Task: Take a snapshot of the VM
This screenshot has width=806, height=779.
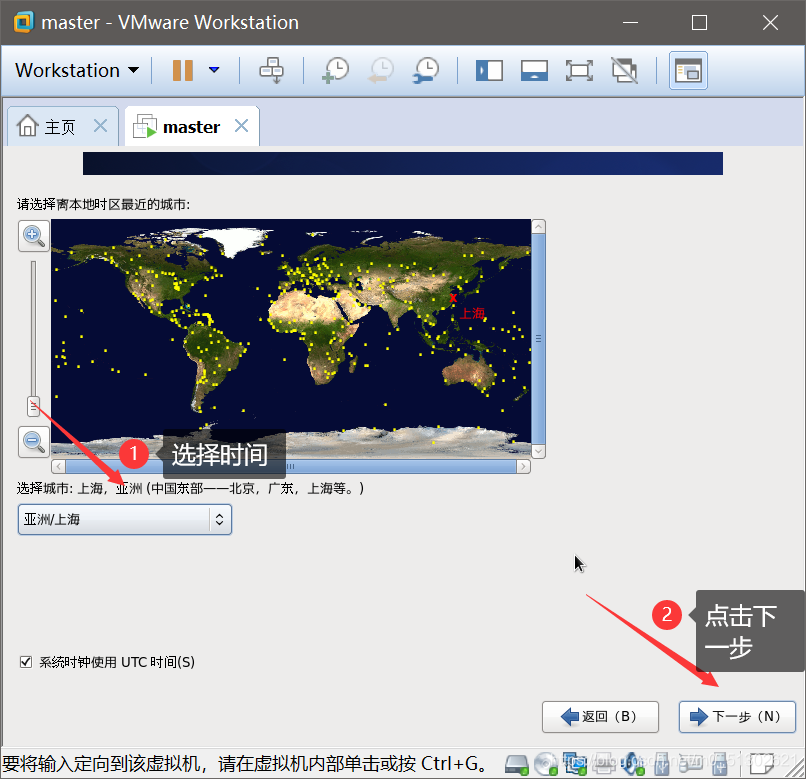Action: [x=335, y=70]
